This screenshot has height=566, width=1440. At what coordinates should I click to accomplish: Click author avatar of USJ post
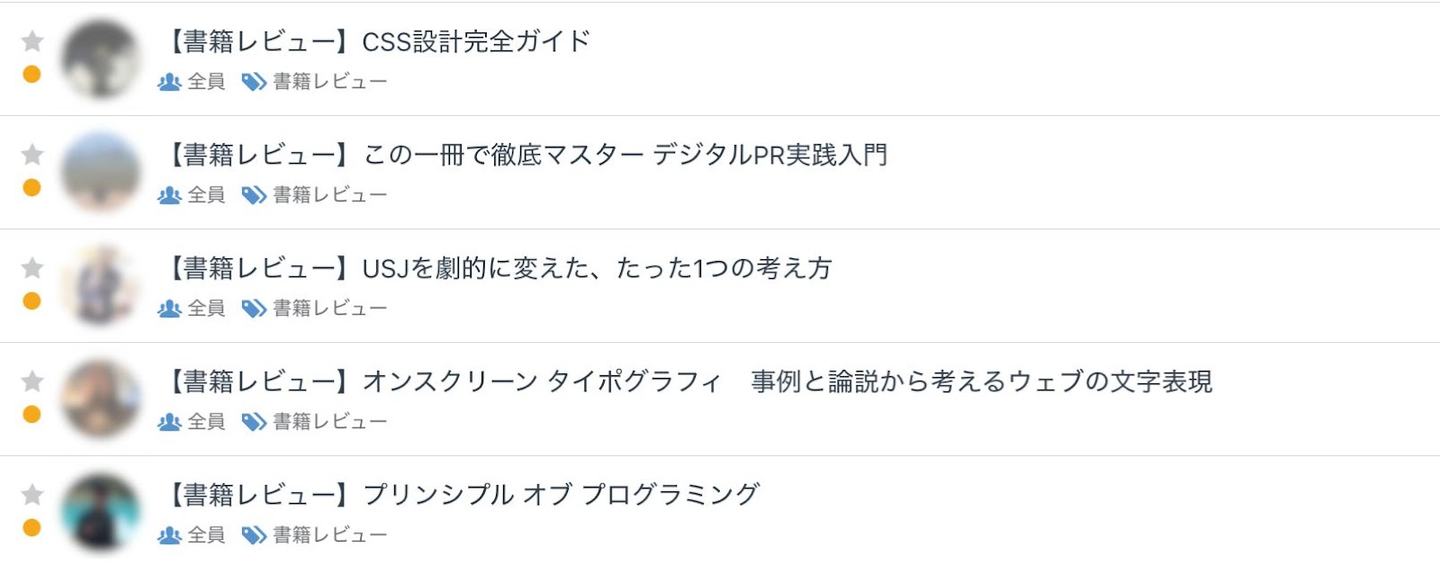tap(100, 285)
